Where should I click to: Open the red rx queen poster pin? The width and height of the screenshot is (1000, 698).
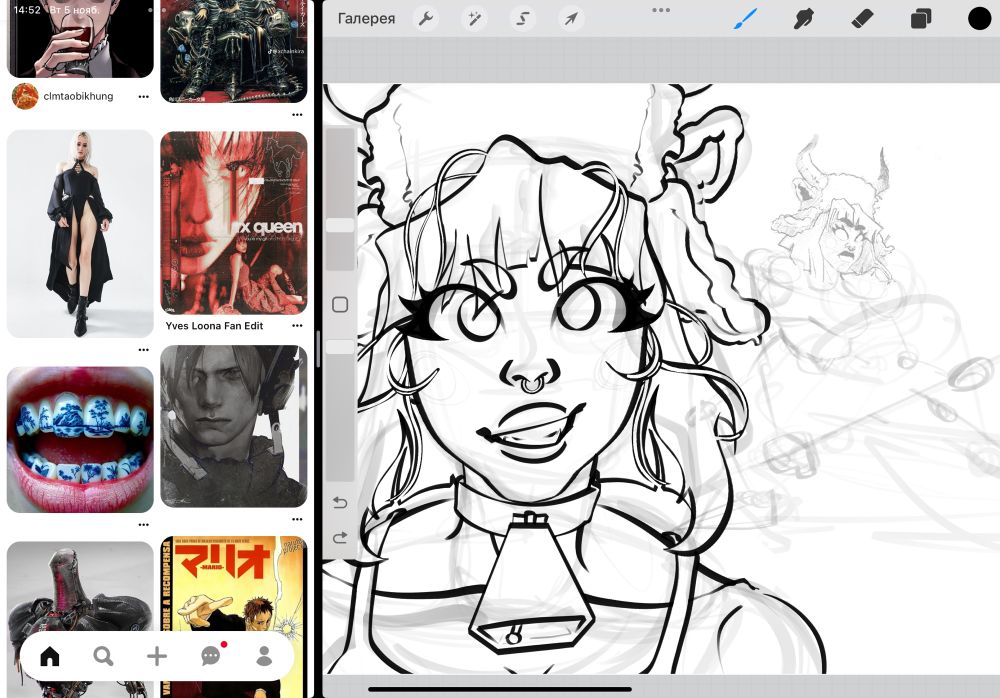[x=234, y=223]
